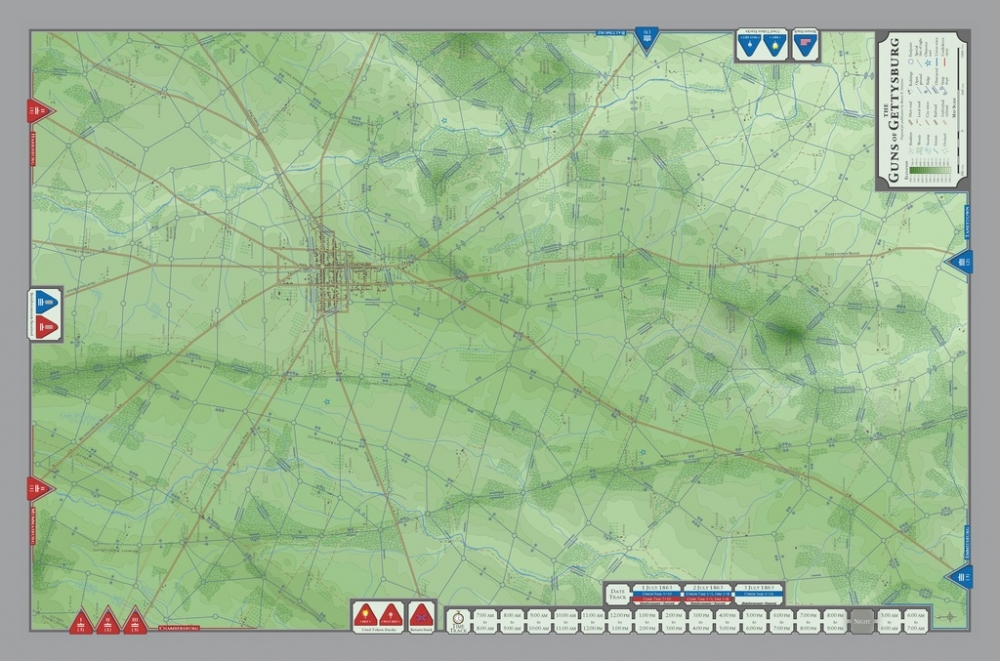Click the Night box on the time track

coord(862,621)
